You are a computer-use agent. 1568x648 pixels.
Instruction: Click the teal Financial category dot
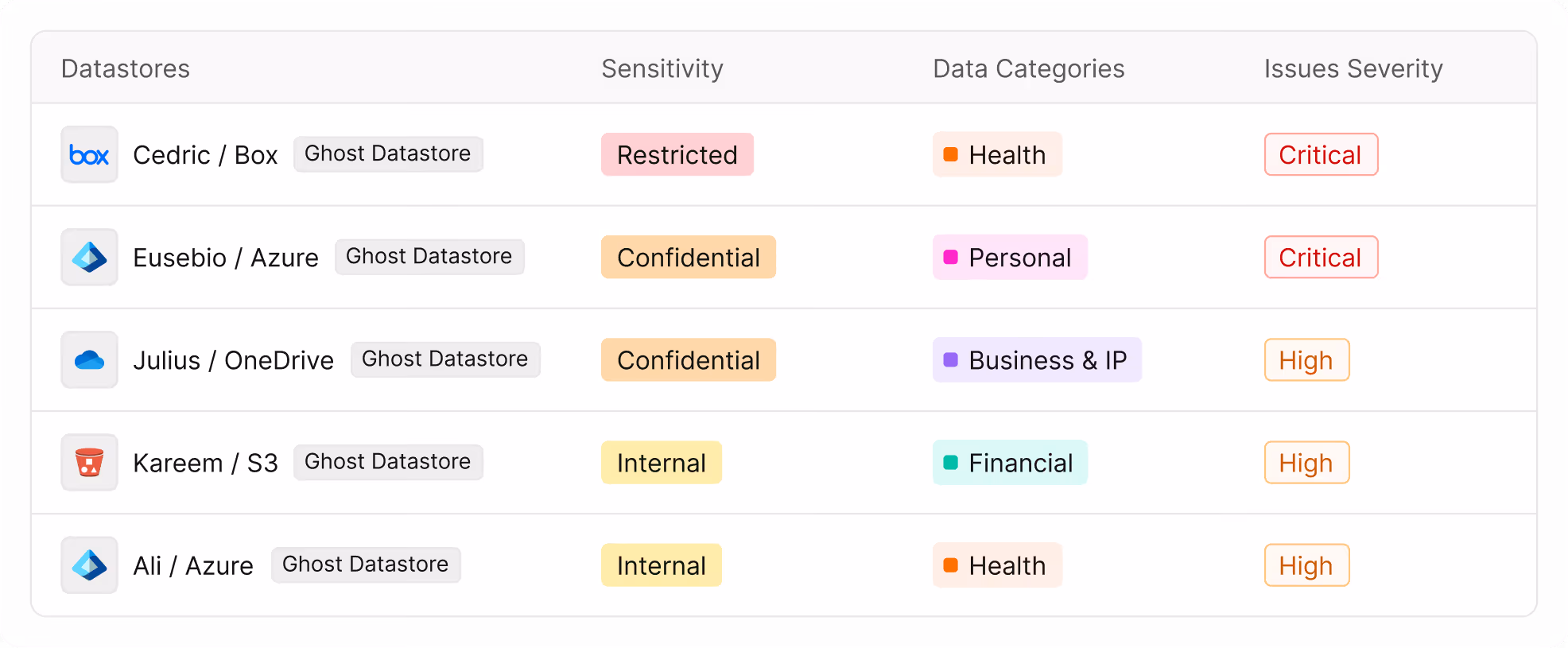tap(950, 462)
